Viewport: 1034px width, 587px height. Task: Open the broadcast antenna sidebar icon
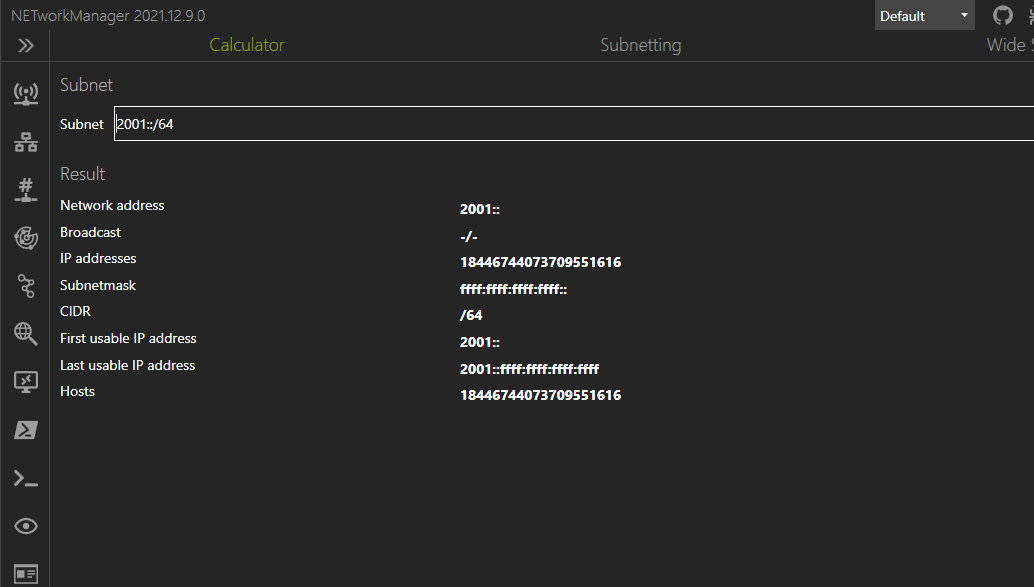point(26,94)
